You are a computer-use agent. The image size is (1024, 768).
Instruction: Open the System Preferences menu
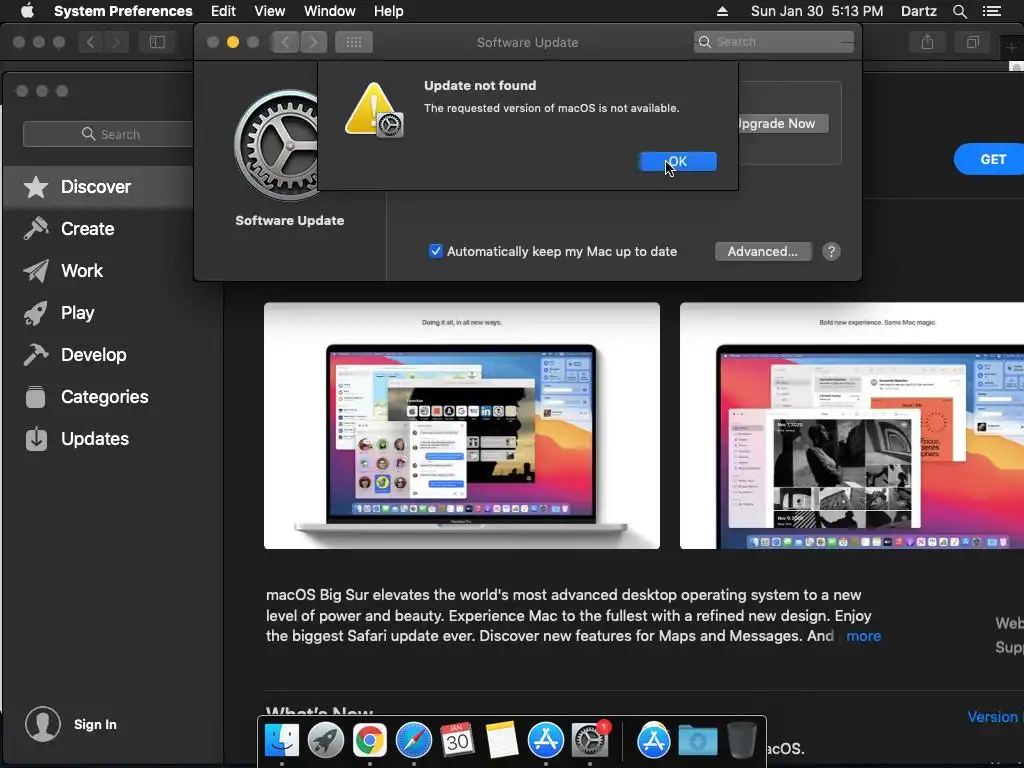(123, 11)
